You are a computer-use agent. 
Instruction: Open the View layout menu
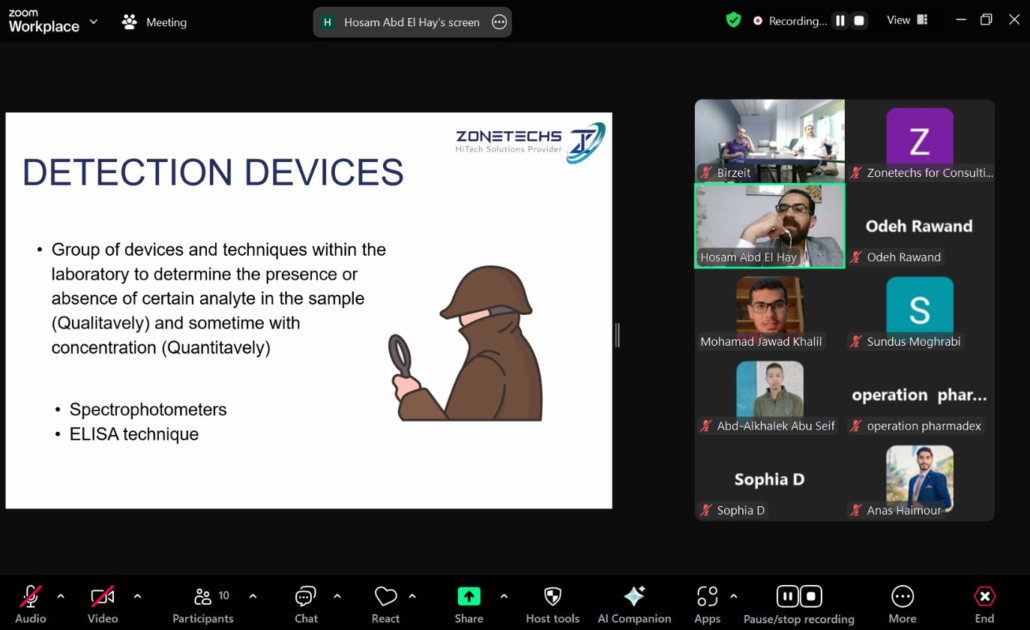pyautogui.click(x=906, y=20)
